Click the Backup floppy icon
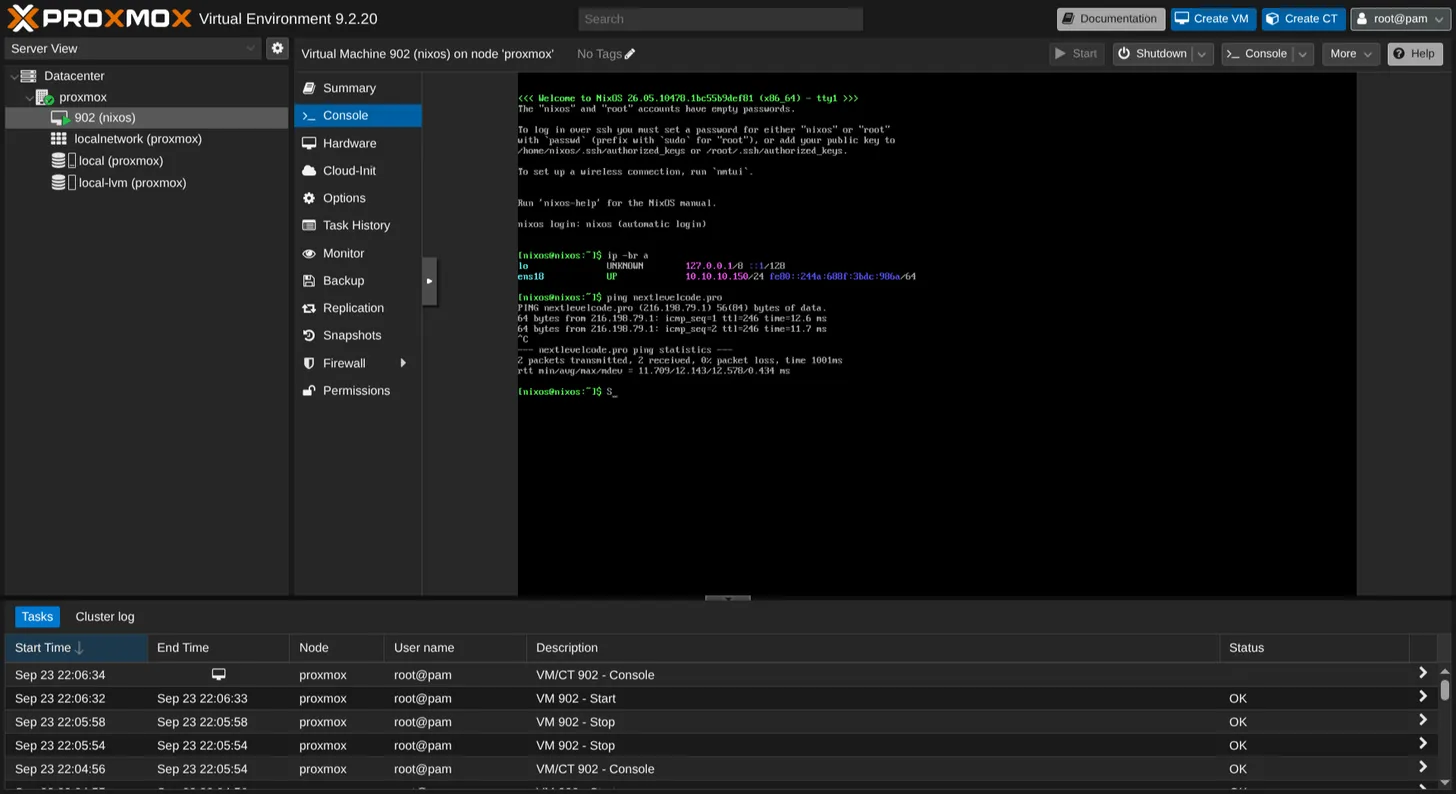The width and height of the screenshot is (1456, 794). [x=309, y=281]
